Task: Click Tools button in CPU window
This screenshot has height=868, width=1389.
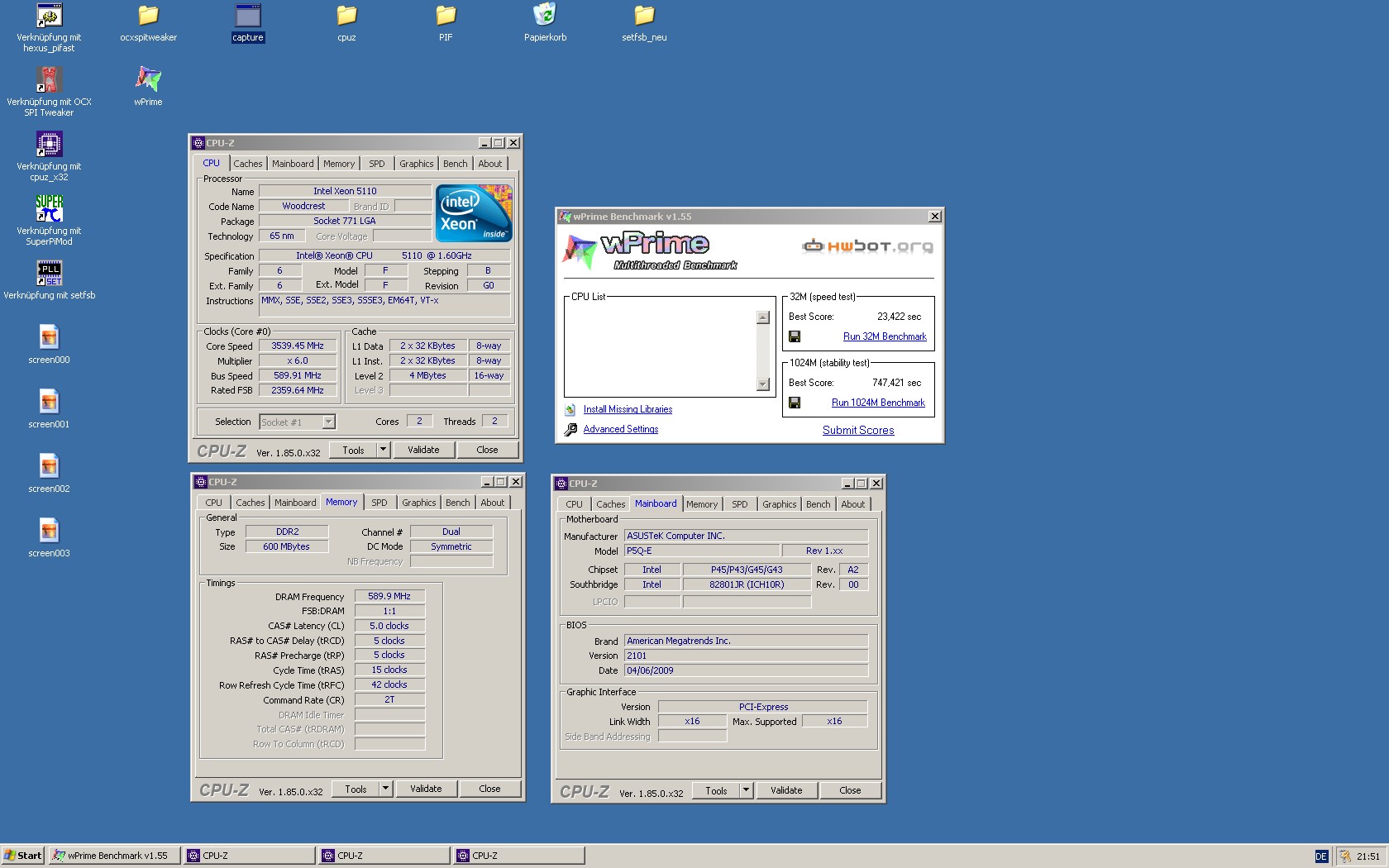Action: (x=353, y=450)
